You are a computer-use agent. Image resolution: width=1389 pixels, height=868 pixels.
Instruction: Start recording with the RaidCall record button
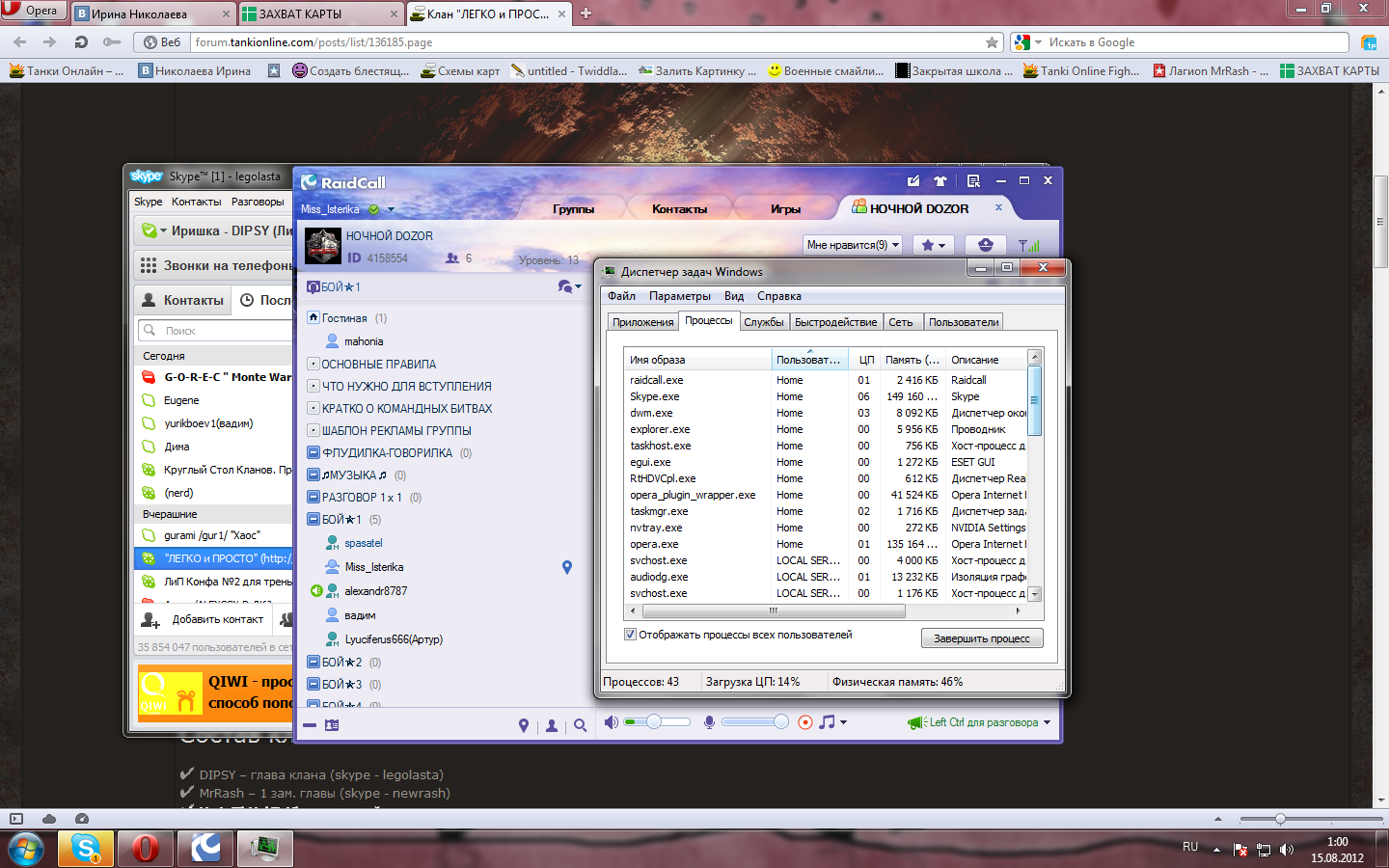[805, 722]
